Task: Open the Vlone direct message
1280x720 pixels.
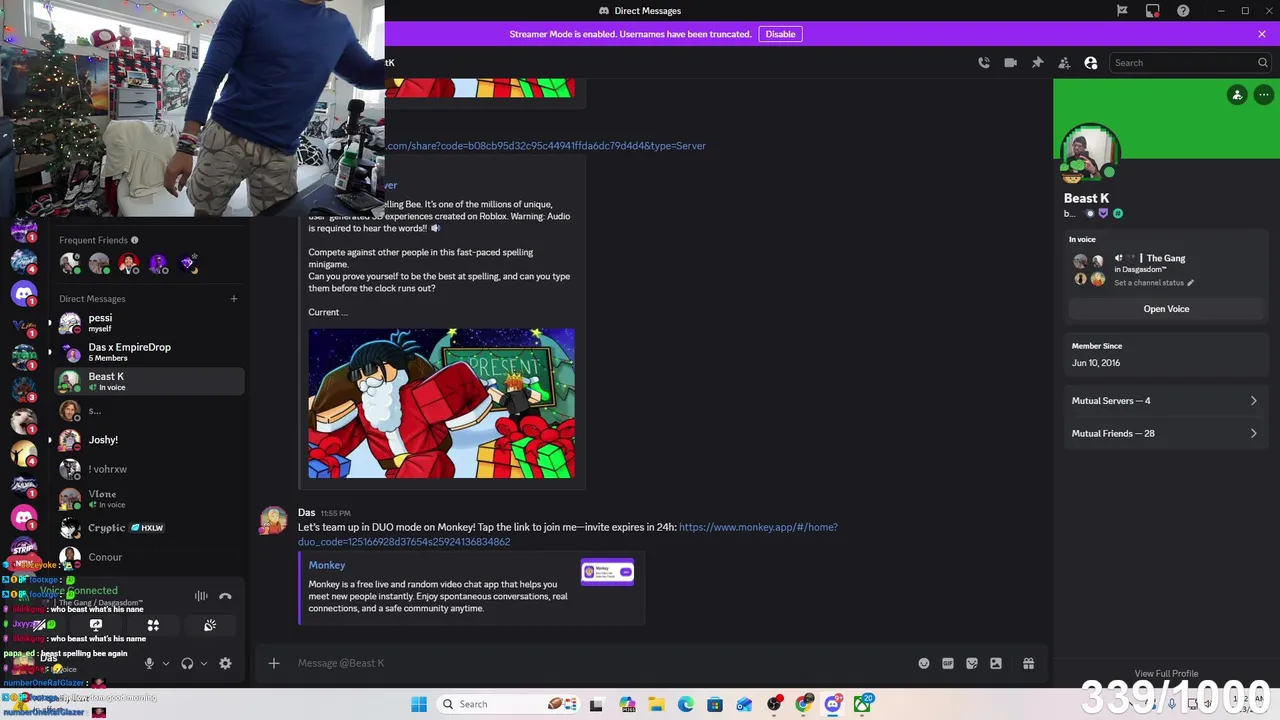Action: click(x=149, y=498)
